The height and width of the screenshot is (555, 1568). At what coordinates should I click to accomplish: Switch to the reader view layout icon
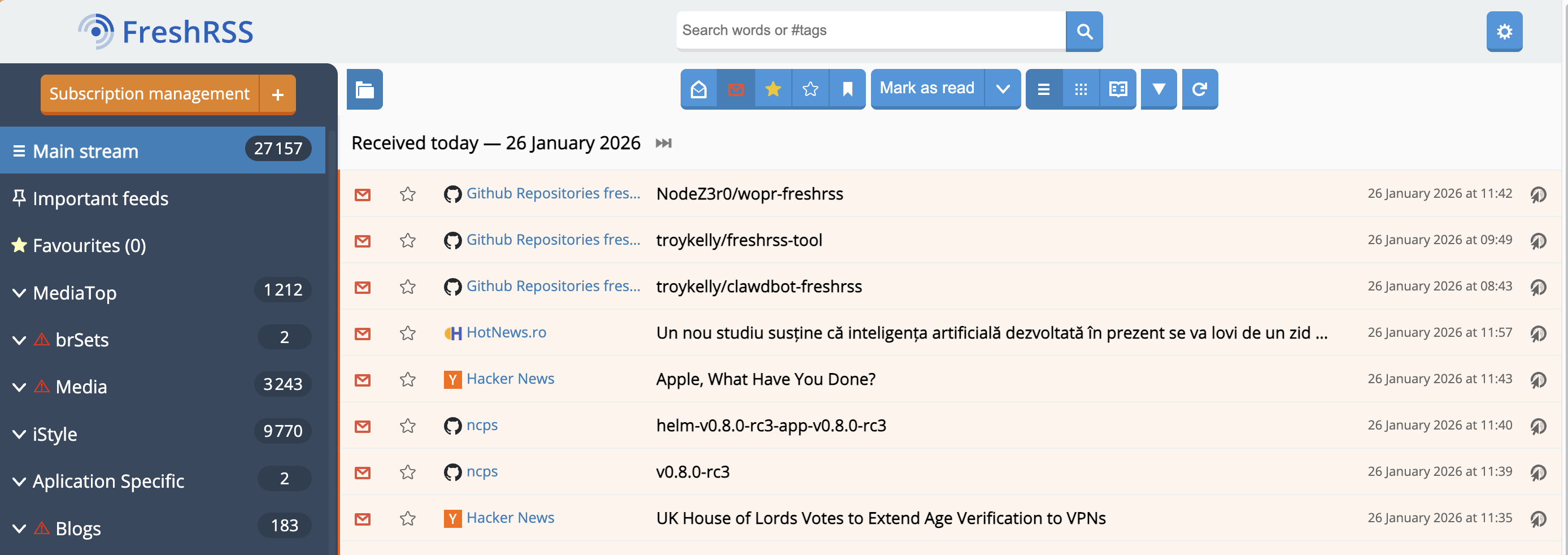coord(1118,89)
